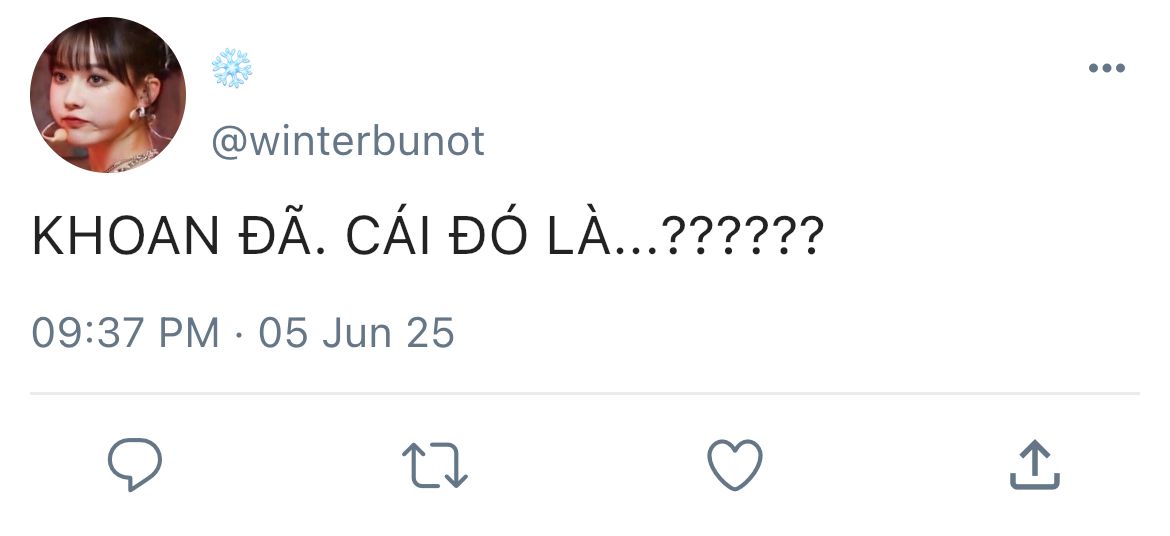Viewport: 1170px width, 536px height.
Task: View the round avatar photo
Action: [108, 95]
